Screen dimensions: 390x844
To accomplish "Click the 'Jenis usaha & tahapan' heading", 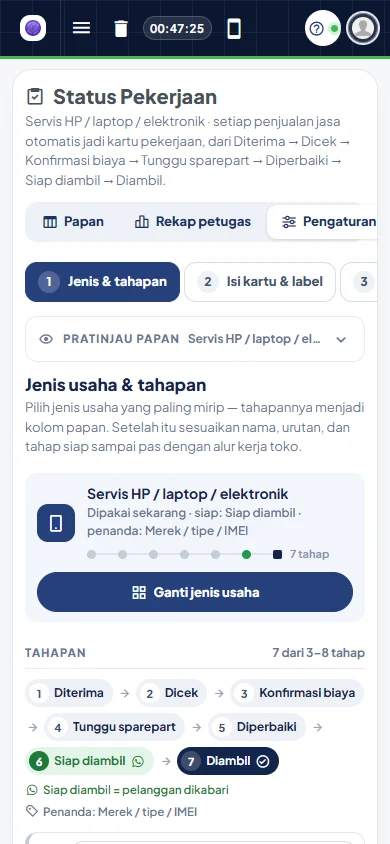I will (x=116, y=385).
